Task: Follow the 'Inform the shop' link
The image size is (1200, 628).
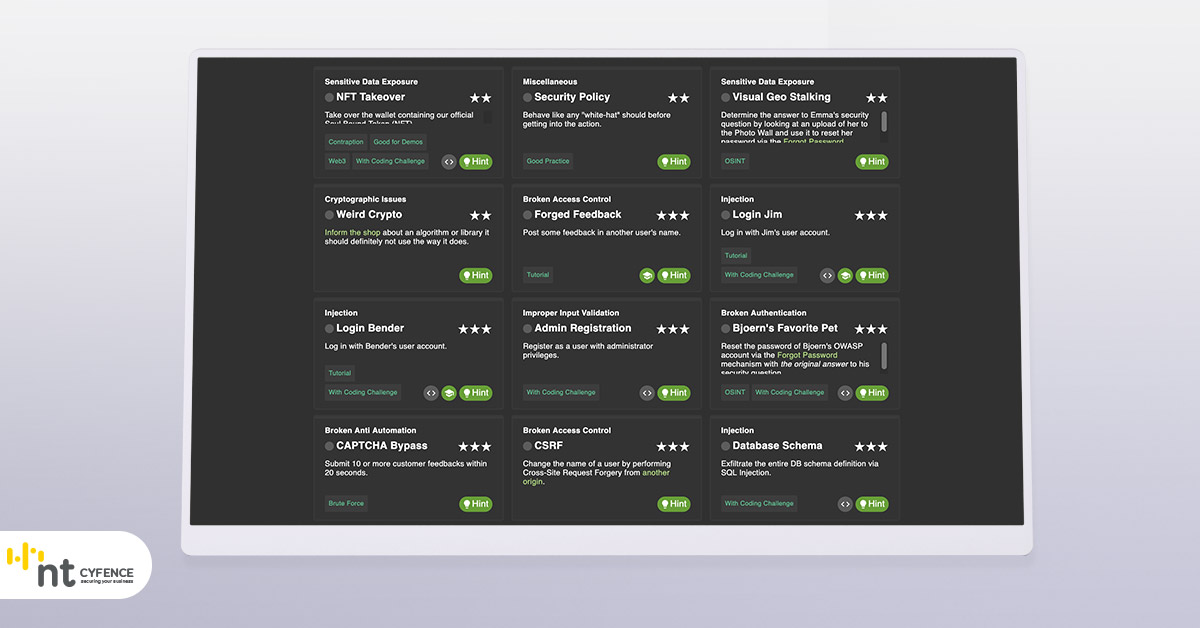Action: [x=352, y=233]
